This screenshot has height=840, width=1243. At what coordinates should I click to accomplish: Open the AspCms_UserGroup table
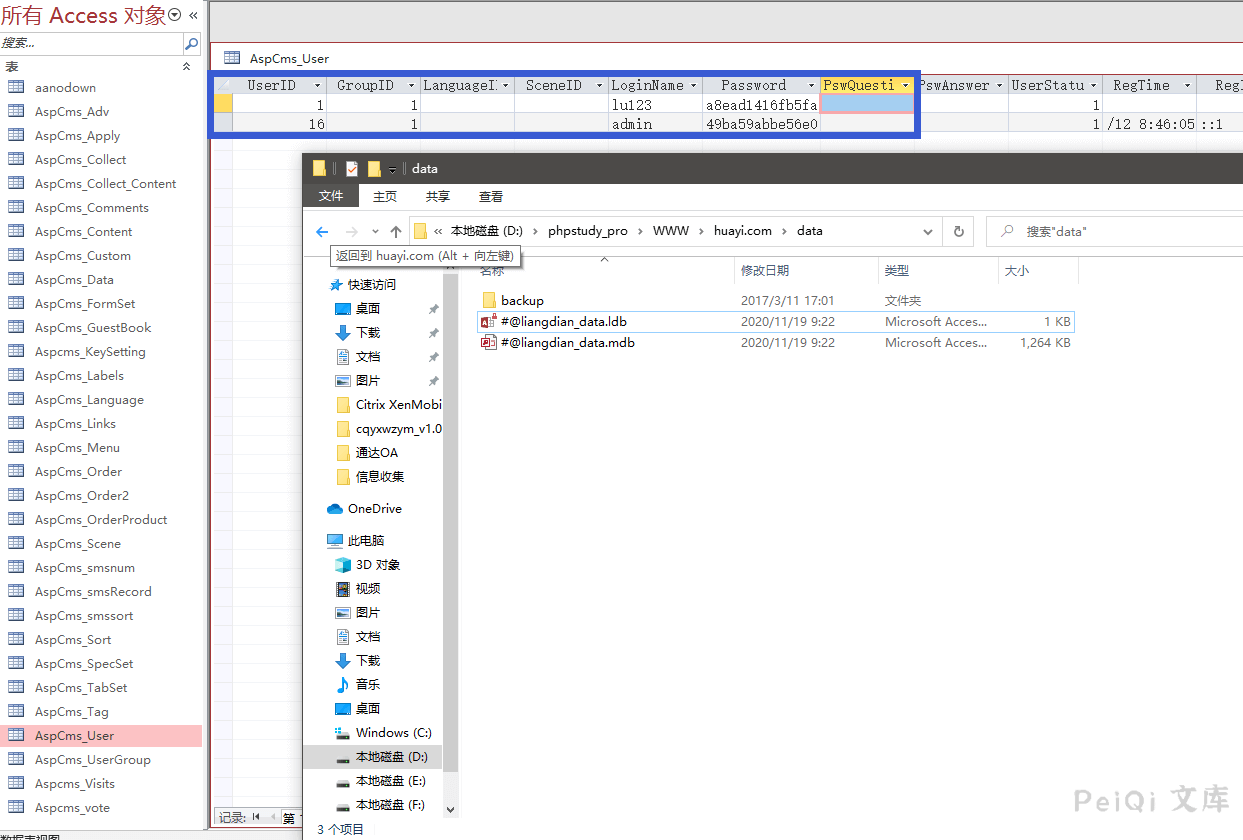coord(92,760)
